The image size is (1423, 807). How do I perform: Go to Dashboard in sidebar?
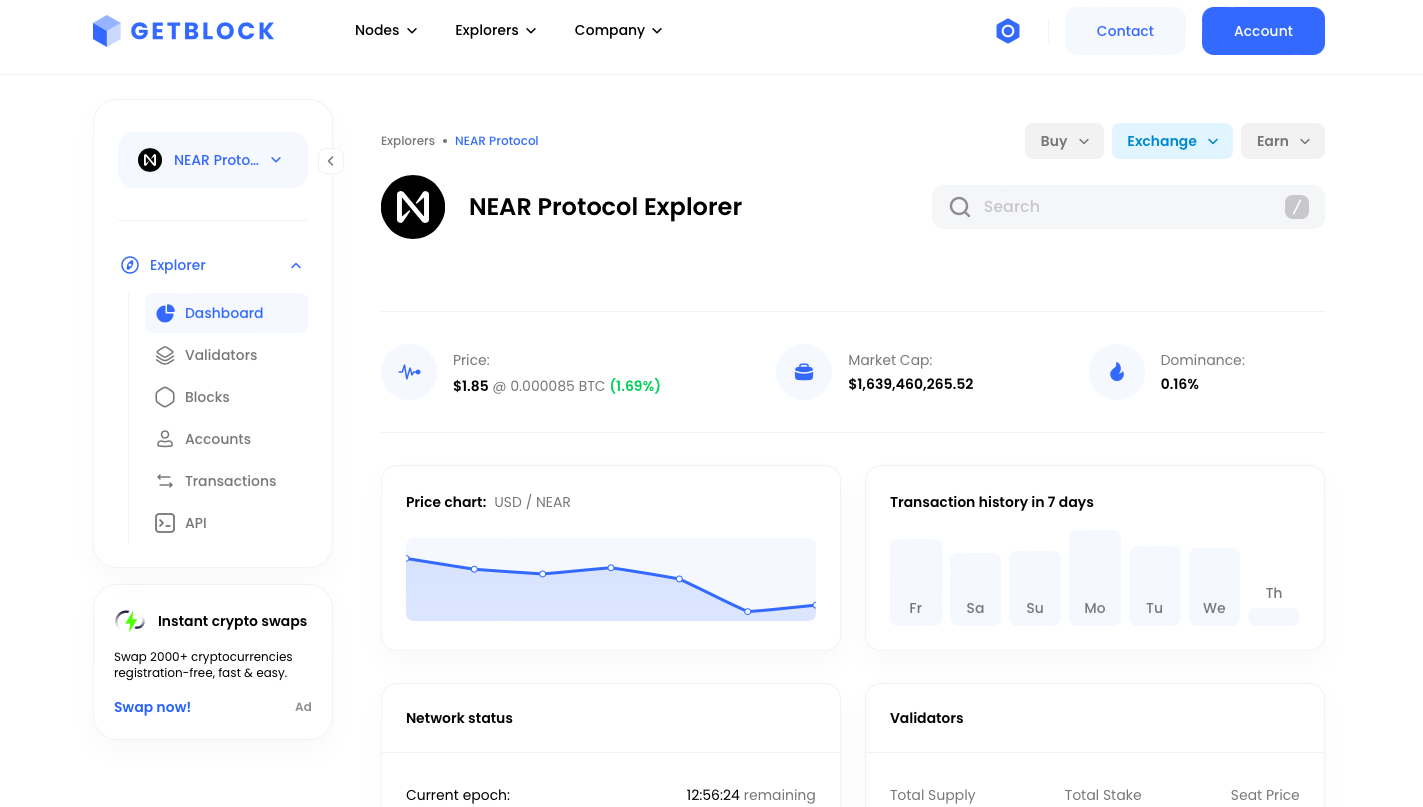pos(226,313)
